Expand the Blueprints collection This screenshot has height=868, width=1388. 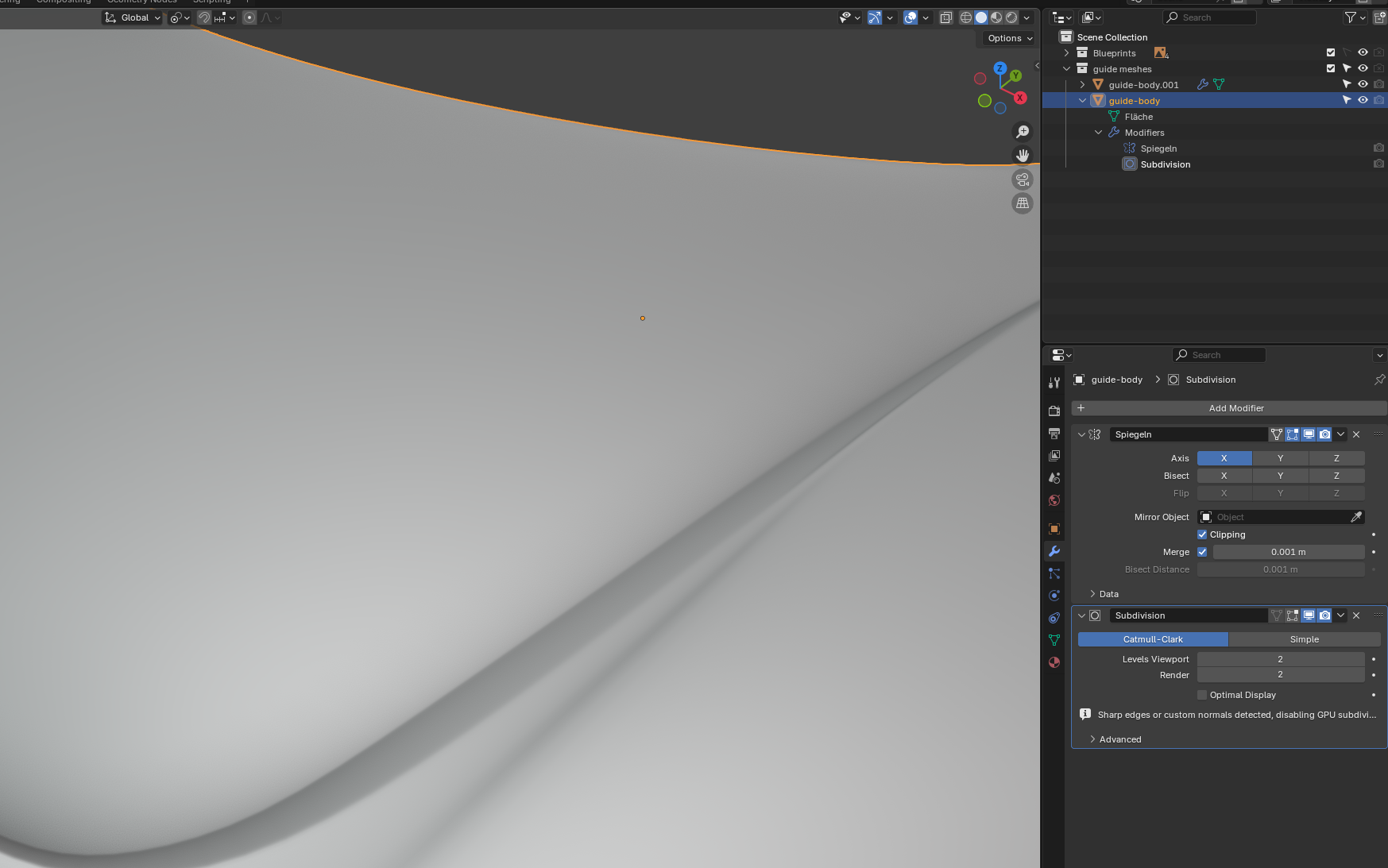[1066, 53]
